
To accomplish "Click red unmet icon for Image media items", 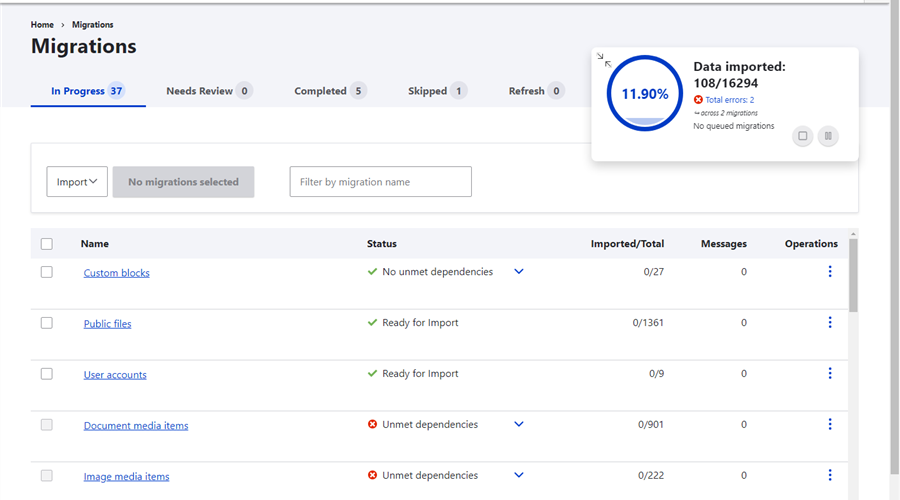I will point(373,475).
